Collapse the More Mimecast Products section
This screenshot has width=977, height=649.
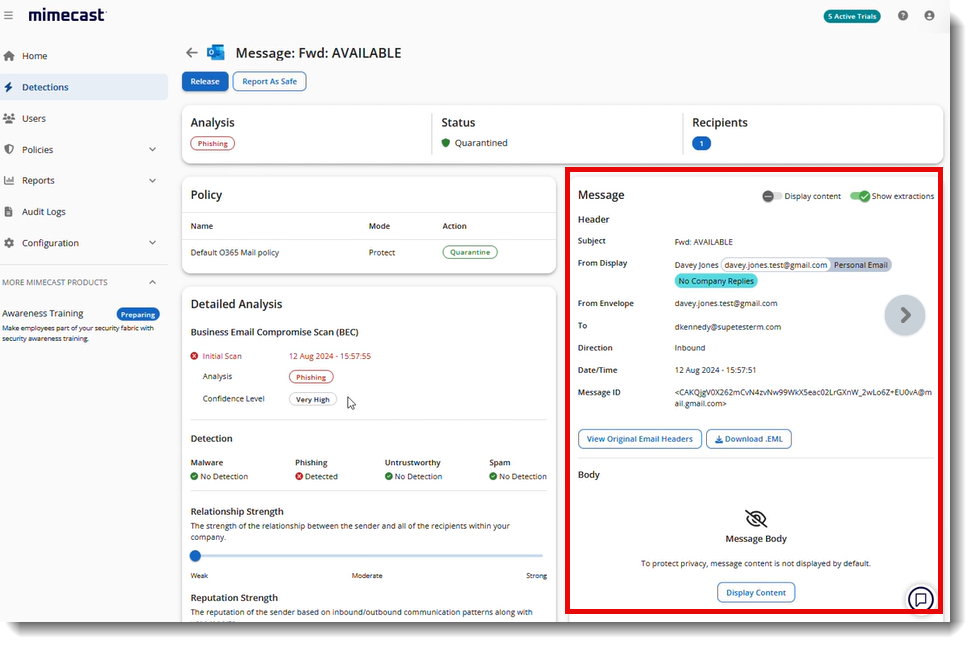[x=153, y=282]
